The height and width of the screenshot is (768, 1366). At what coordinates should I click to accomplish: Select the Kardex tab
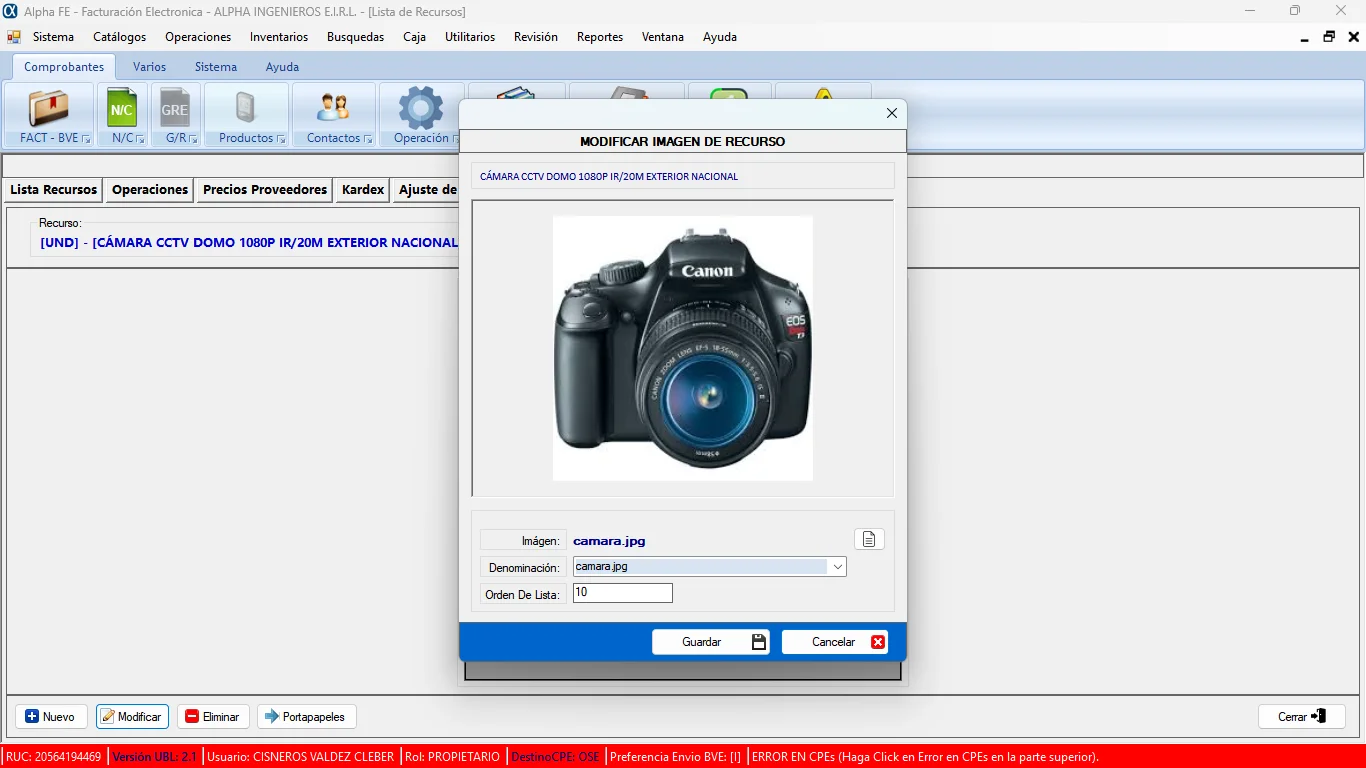[x=363, y=190]
